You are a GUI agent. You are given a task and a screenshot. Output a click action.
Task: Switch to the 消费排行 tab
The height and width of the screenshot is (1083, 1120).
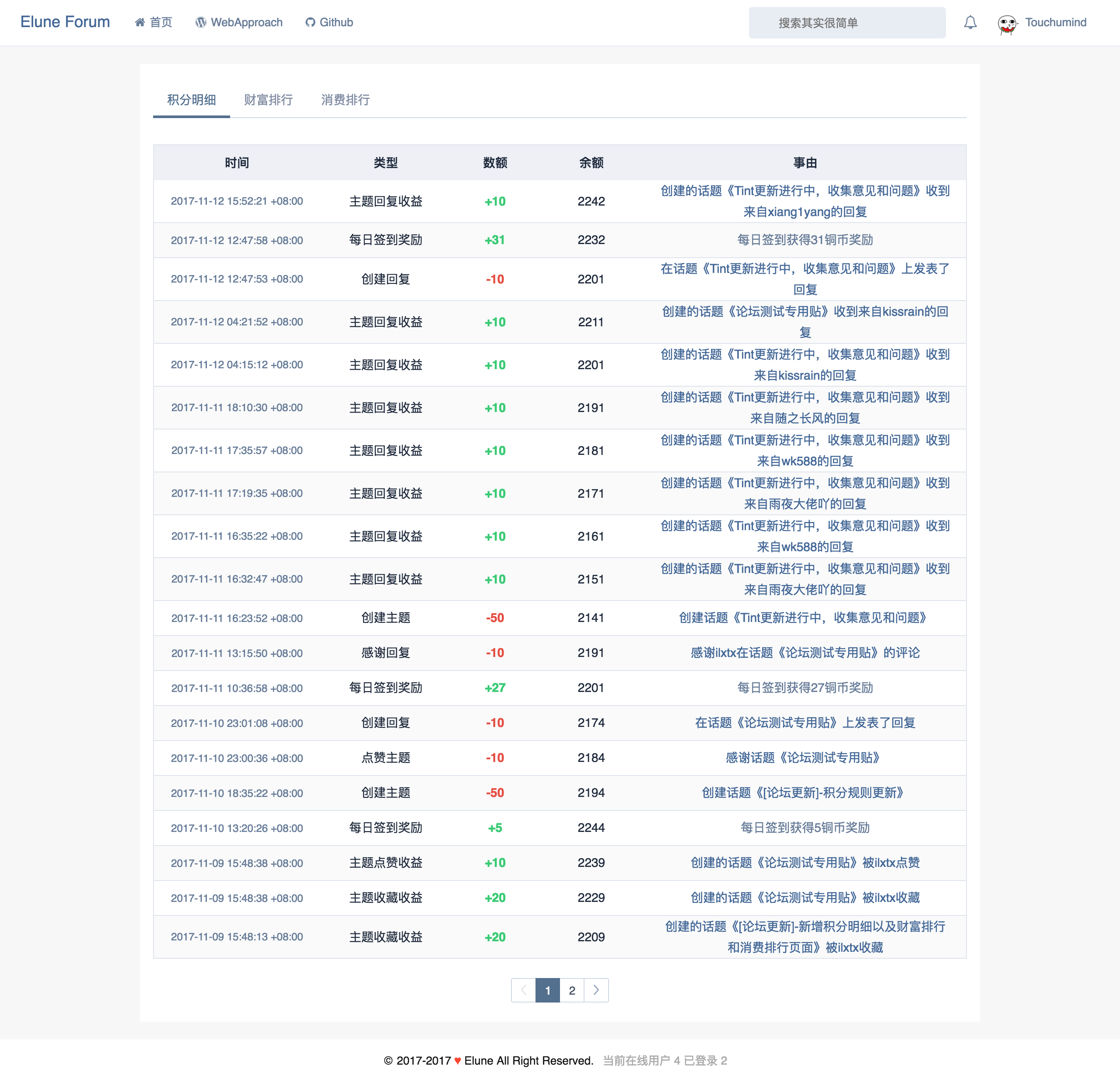pos(345,100)
